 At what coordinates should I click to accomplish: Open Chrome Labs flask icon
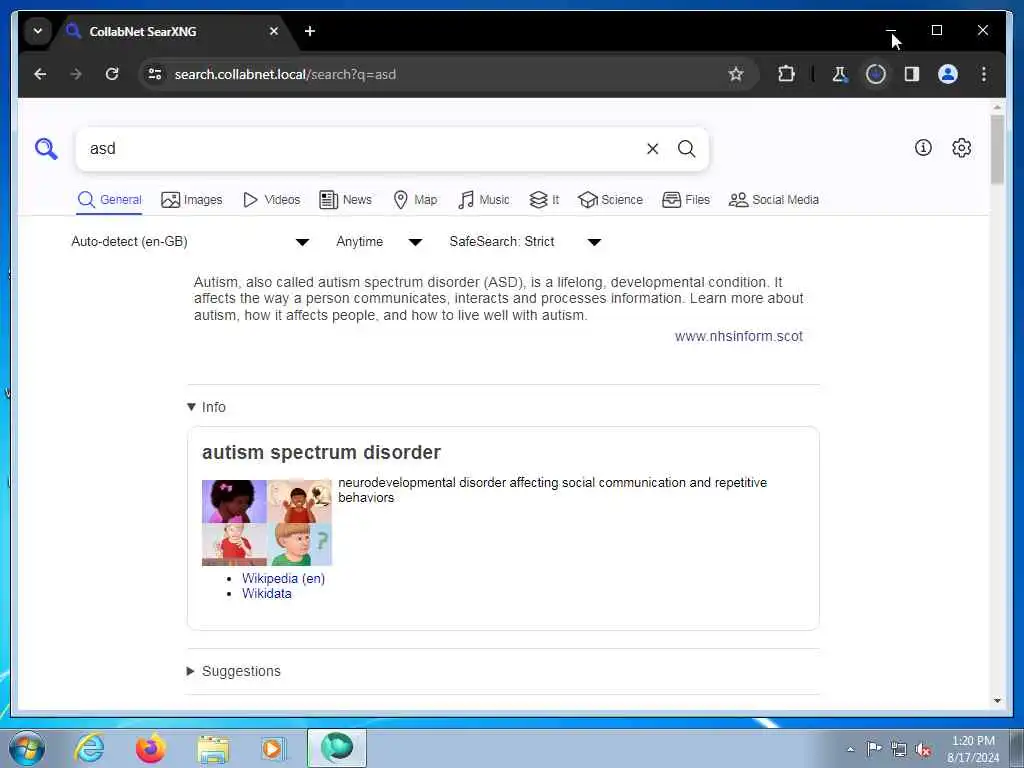[839, 74]
